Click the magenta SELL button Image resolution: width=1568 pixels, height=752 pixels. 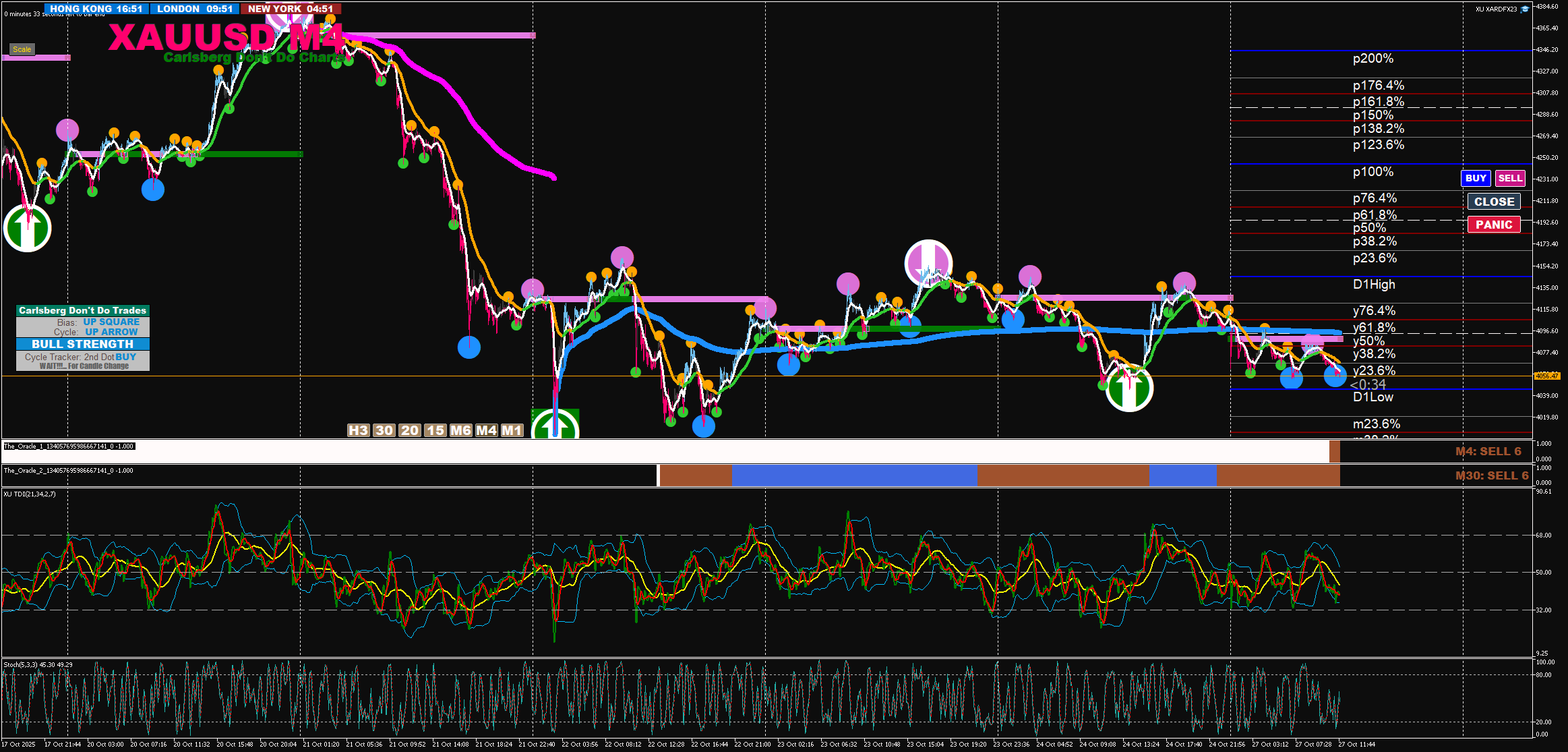click(x=1510, y=178)
